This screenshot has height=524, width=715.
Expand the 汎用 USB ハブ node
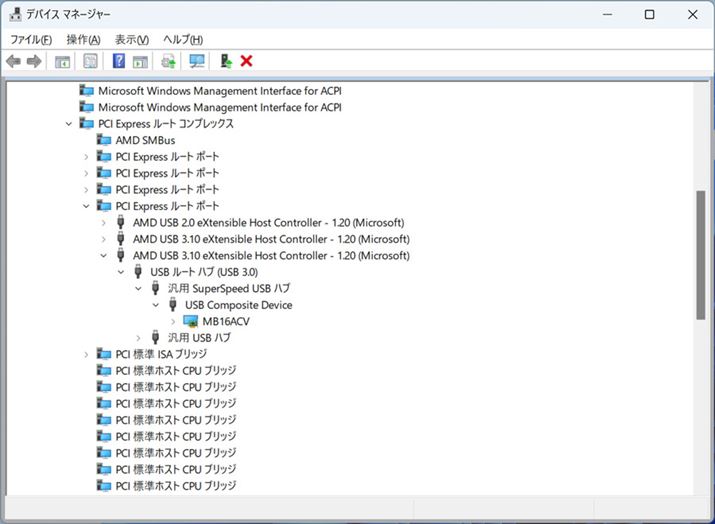[x=138, y=338]
